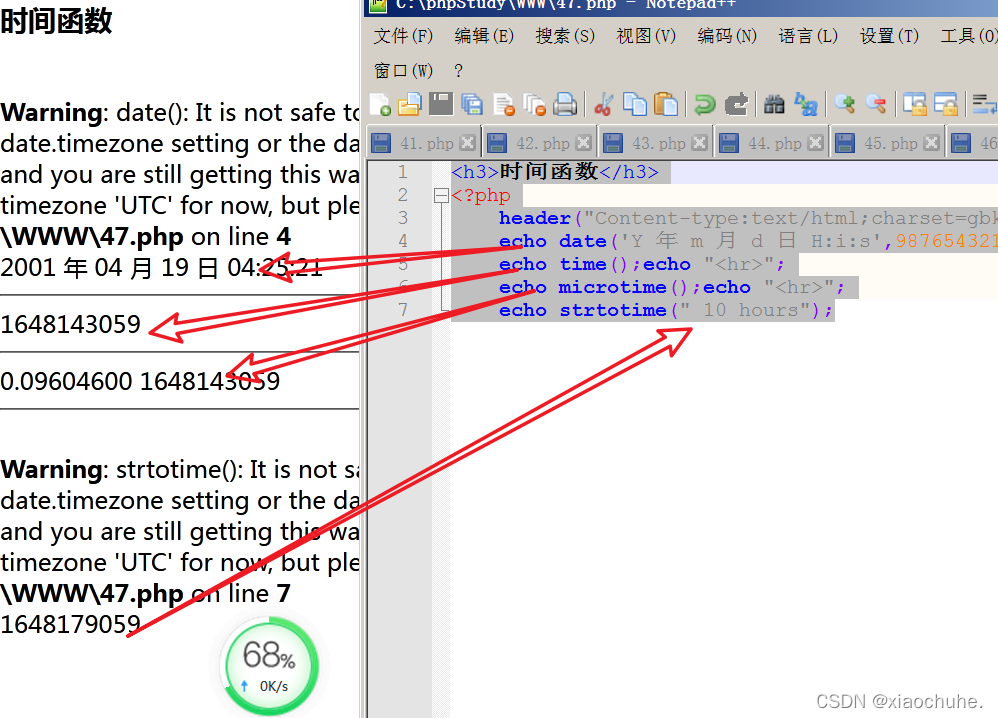Click the 68% network speed floating widget
The image size is (998, 718).
click(x=269, y=666)
